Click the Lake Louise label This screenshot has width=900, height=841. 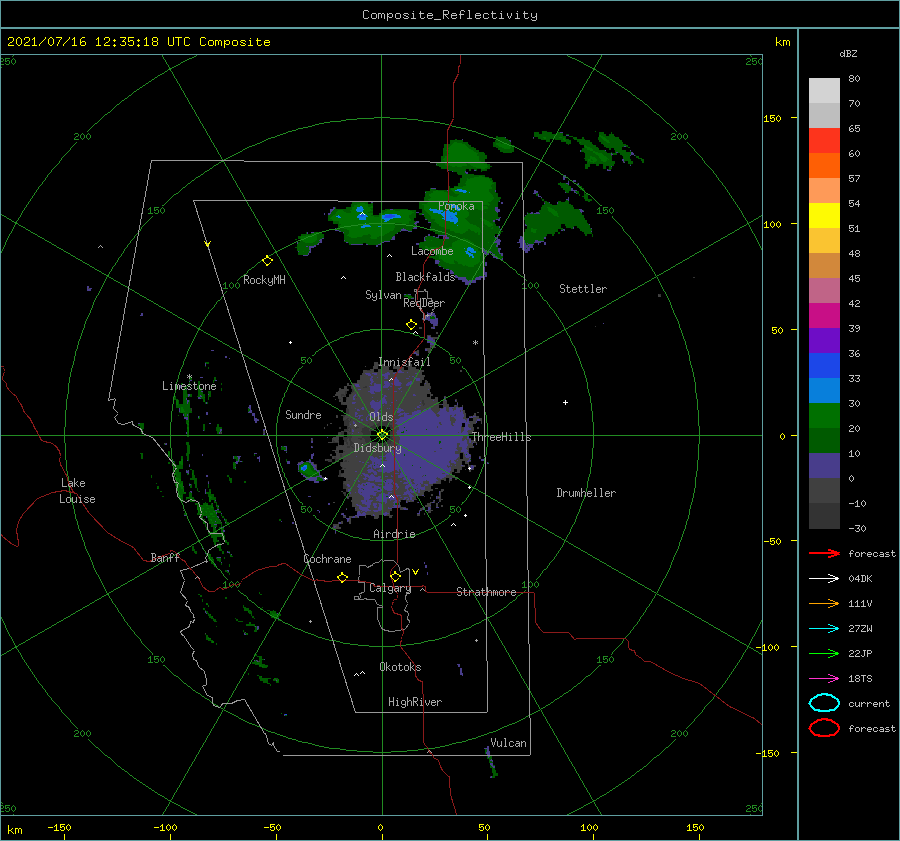(x=77, y=491)
